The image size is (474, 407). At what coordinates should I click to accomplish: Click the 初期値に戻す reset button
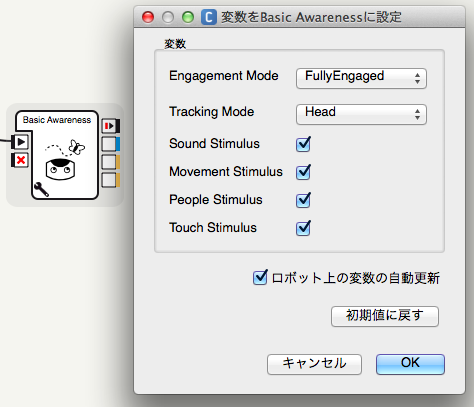[385, 316]
